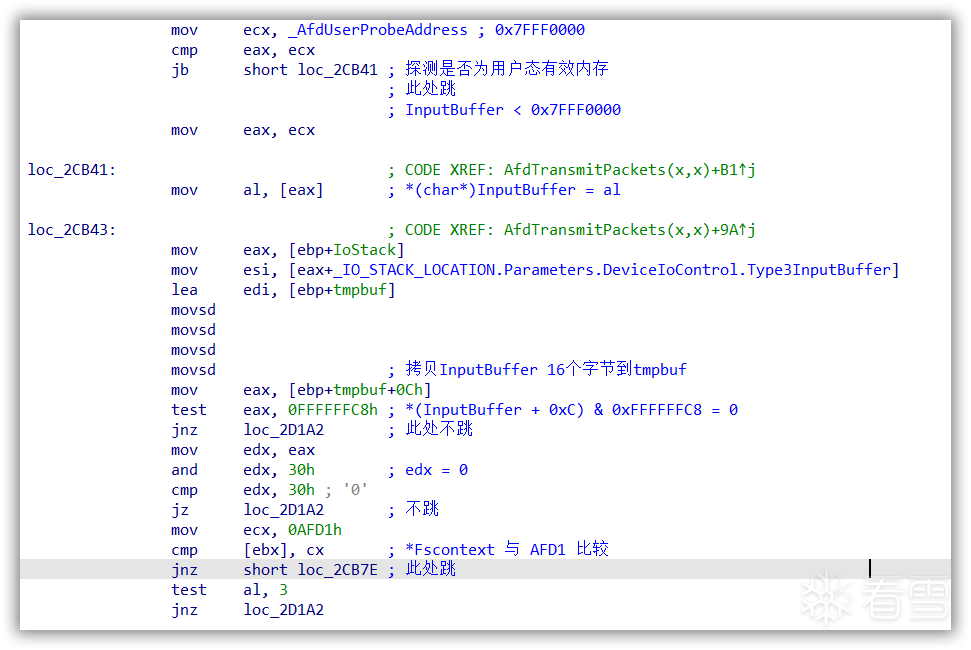This screenshot has height=650, width=971.
Task: Click loc_2D1A2 target after first jnz
Action: tap(284, 430)
